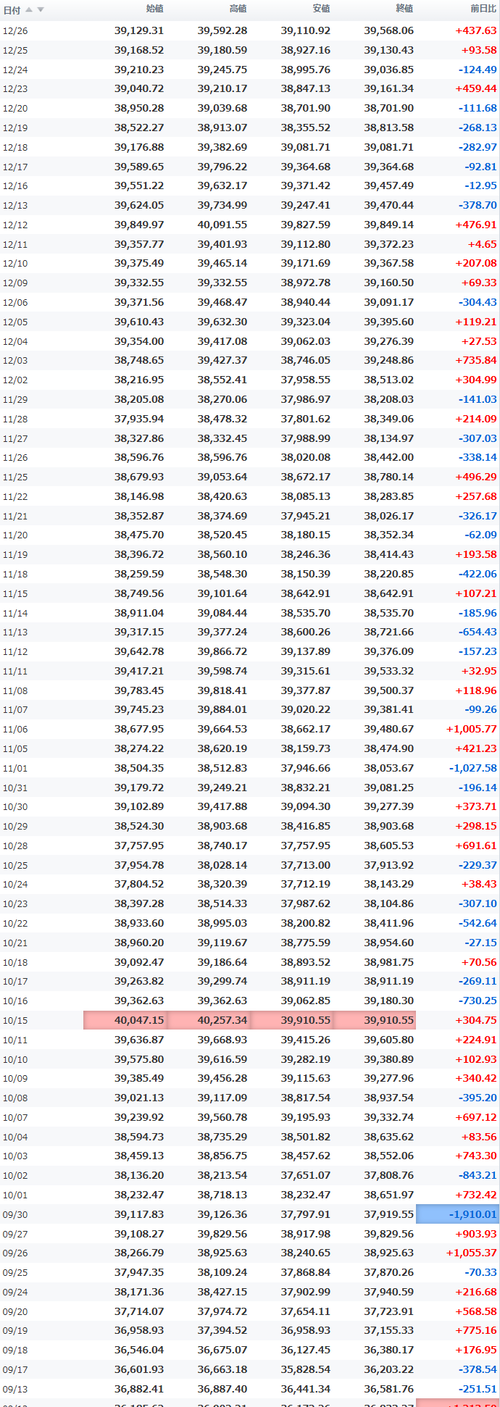The image size is (500, 1407).
Task: Select the 12/13 date cell
Action: 15,205
